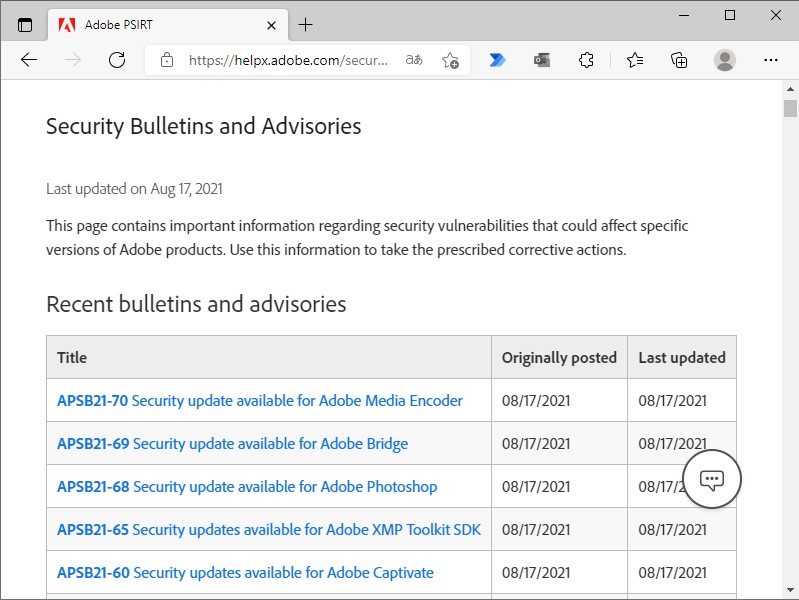Open the translate page icon
This screenshot has width=799, height=600.
pyautogui.click(x=414, y=60)
